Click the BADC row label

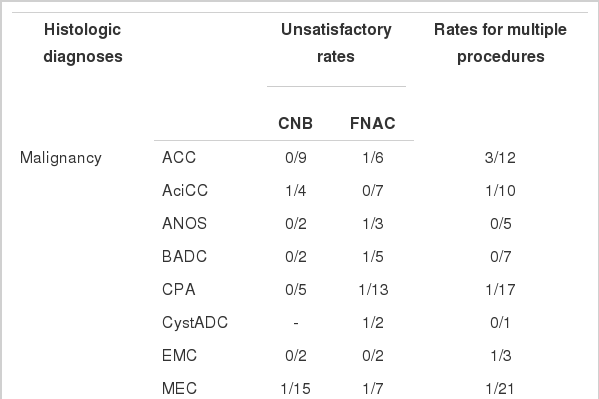click(x=185, y=256)
